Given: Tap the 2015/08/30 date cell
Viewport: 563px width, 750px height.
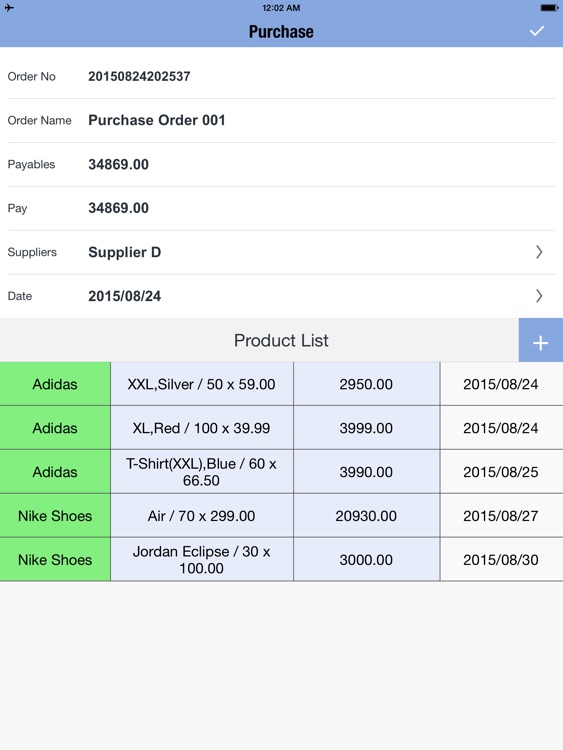Looking at the screenshot, I should (501, 560).
